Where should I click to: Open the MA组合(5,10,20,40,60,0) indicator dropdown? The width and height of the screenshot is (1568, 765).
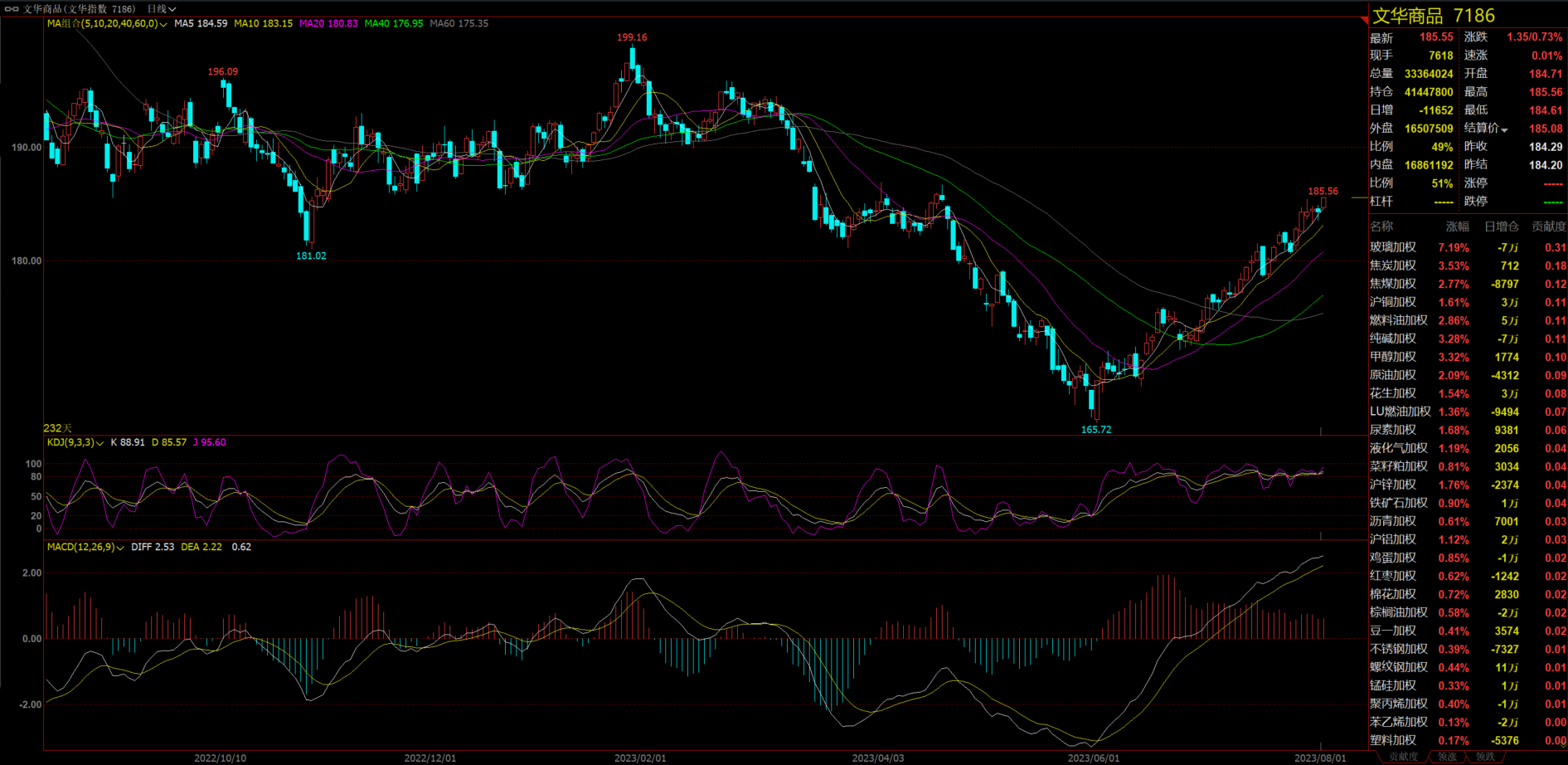107,24
